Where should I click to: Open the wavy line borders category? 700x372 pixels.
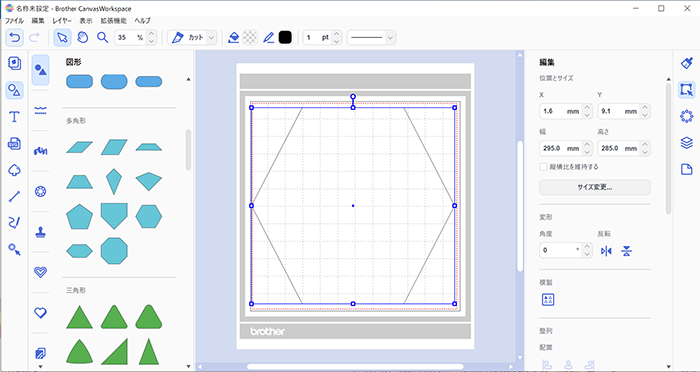(x=41, y=111)
